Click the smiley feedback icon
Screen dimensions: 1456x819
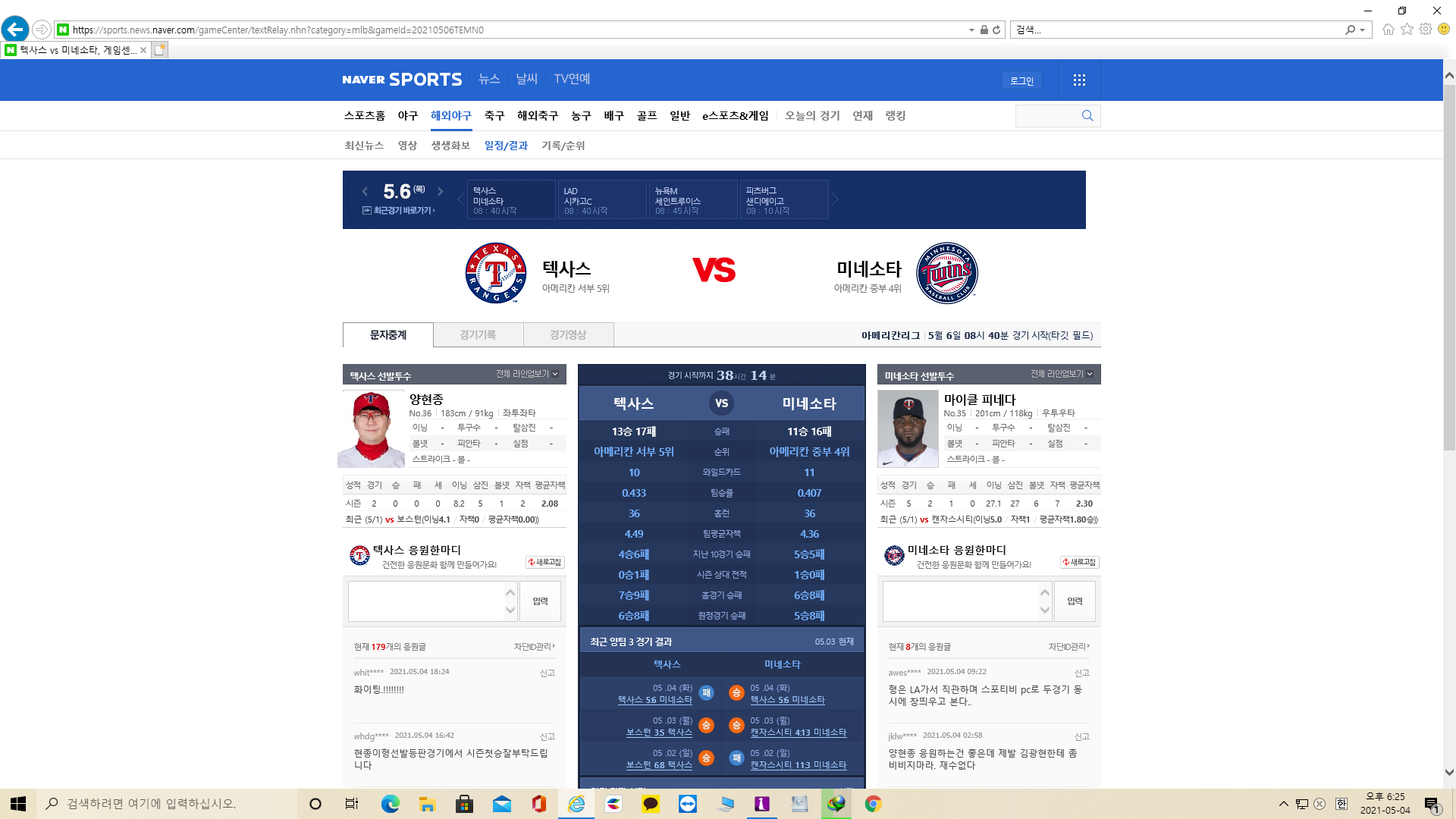pos(1444,29)
